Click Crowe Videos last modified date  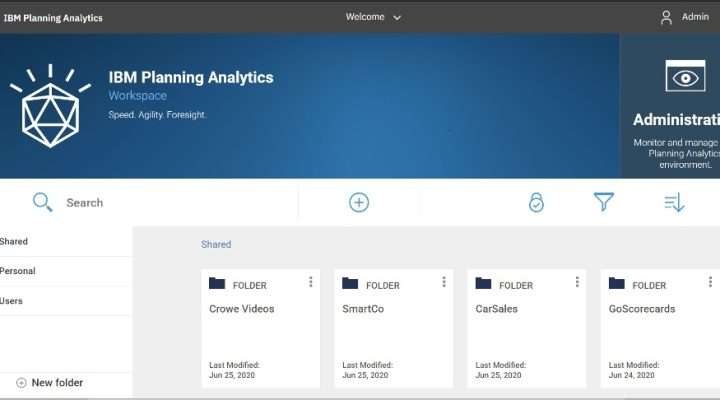point(232,375)
